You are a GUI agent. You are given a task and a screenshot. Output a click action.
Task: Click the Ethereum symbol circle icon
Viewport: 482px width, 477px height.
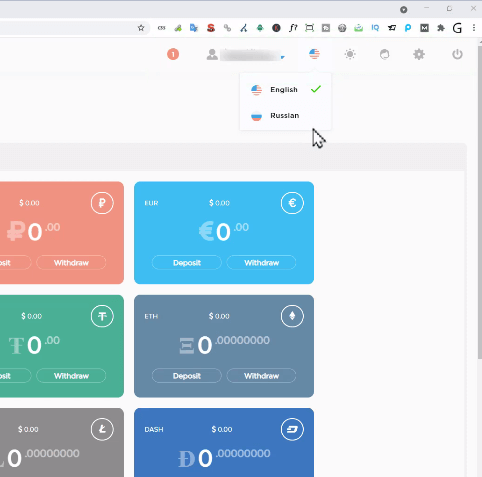coord(292,316)
